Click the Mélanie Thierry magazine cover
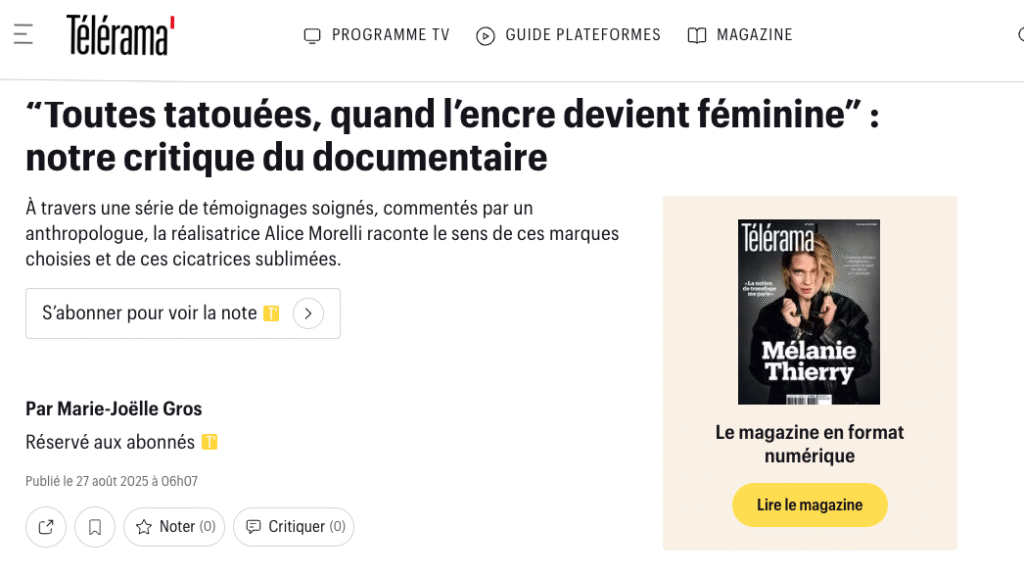 pyautogui.click(x=809, y=312)
